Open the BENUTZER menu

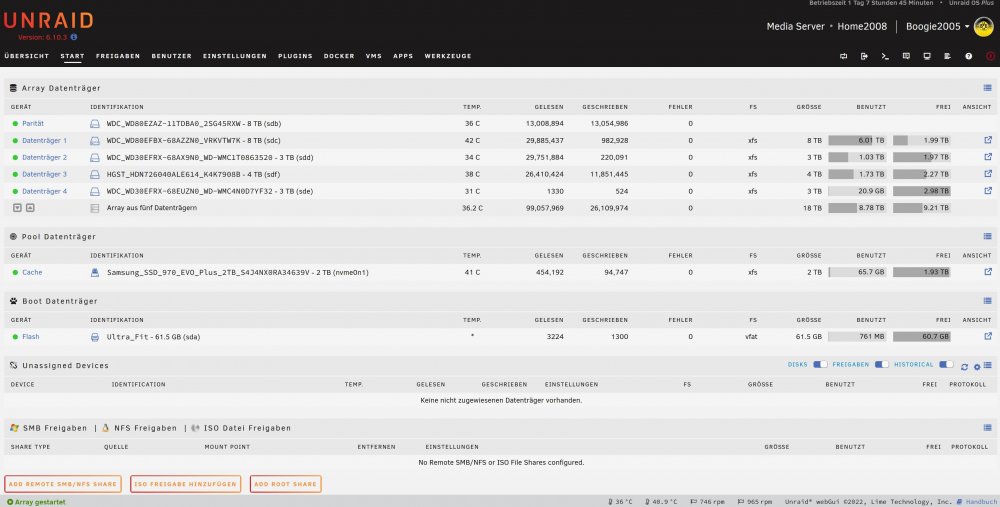pyautogui.click(x=172, y=56)
